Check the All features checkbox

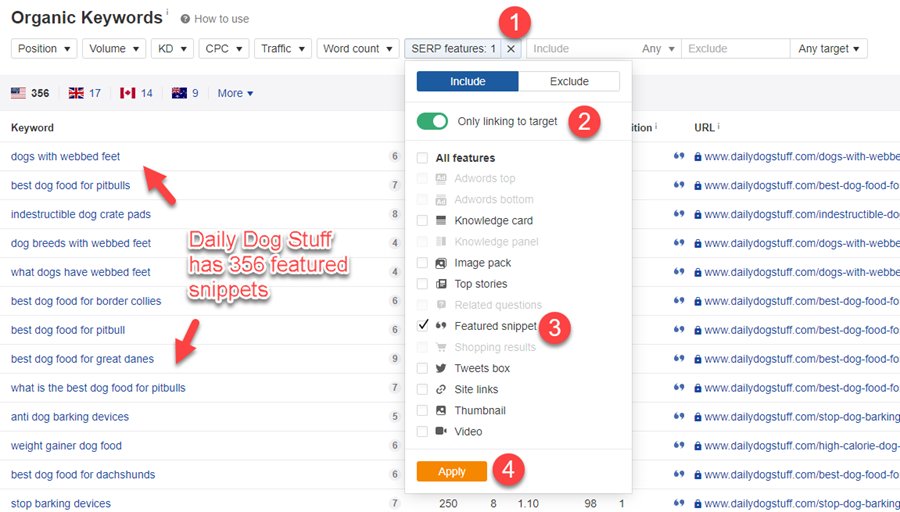tap(423, 158)
